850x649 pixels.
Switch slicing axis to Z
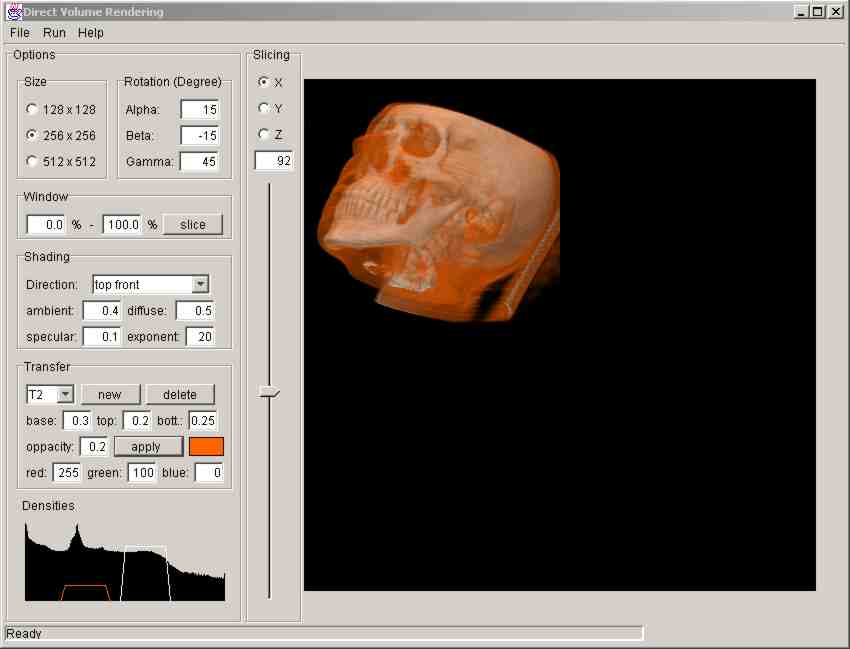pyautogui.click(x=264, y=134)
